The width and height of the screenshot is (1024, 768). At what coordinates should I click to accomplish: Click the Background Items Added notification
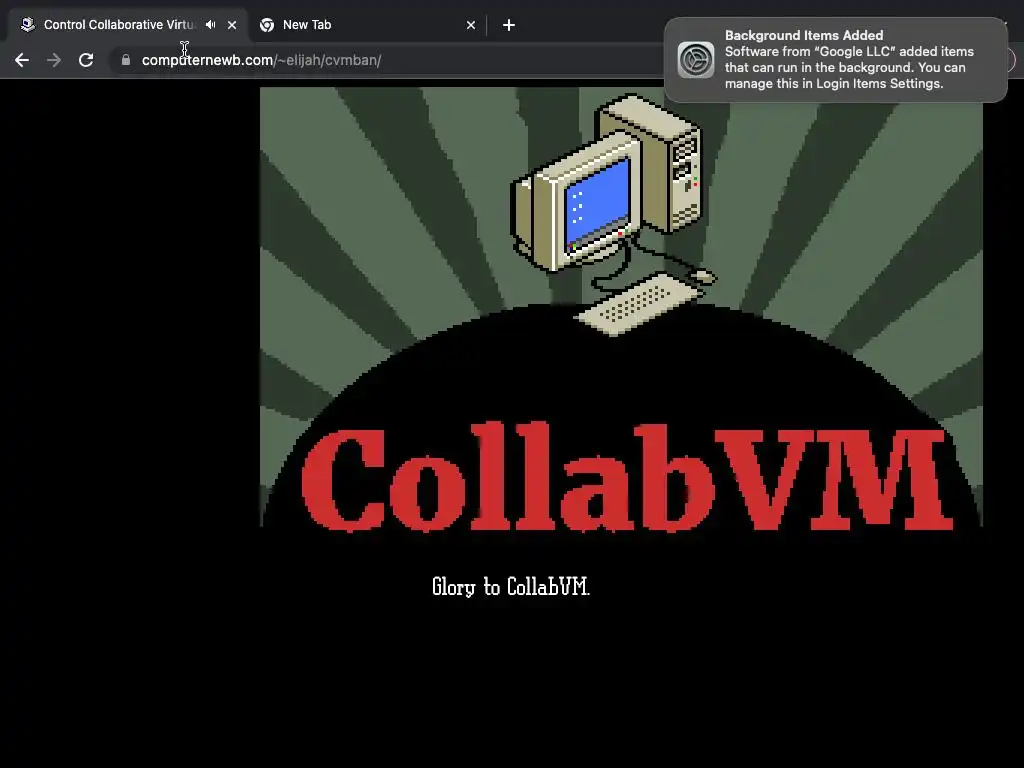[835, 59]
